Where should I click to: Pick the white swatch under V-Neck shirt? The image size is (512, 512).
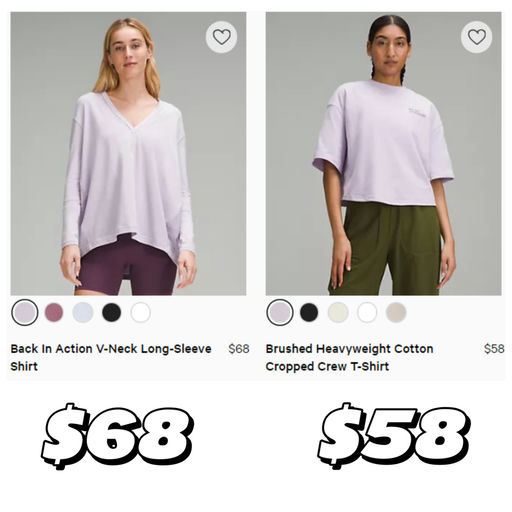pos(141,312)
